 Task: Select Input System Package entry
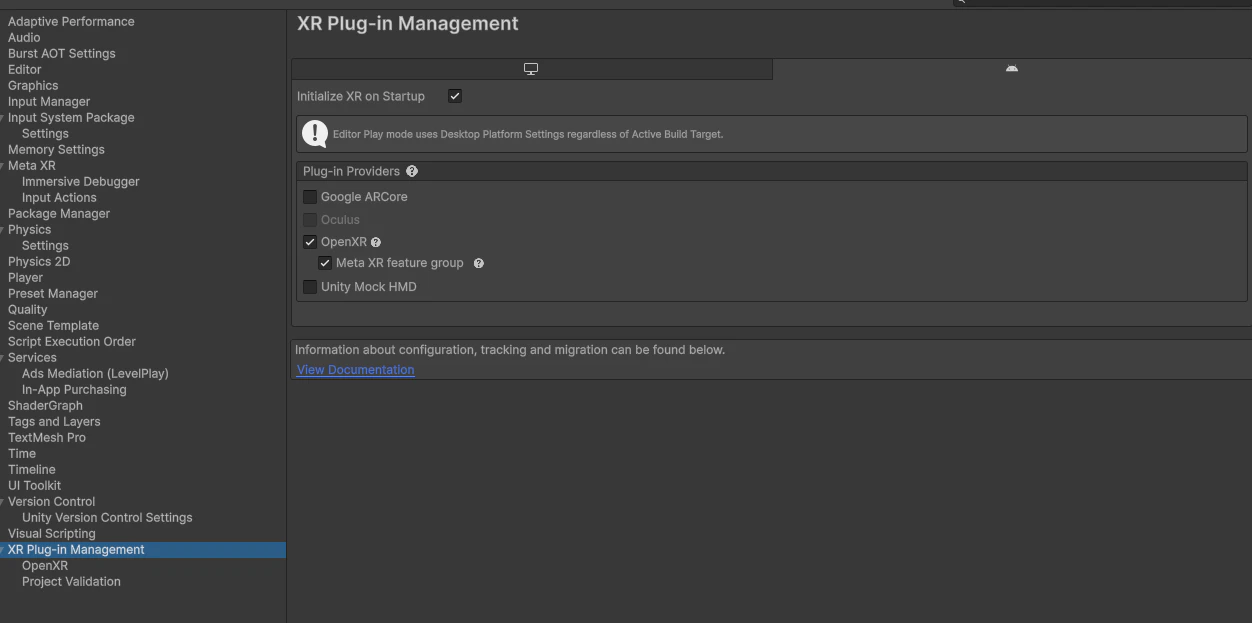tap(71, 117)
